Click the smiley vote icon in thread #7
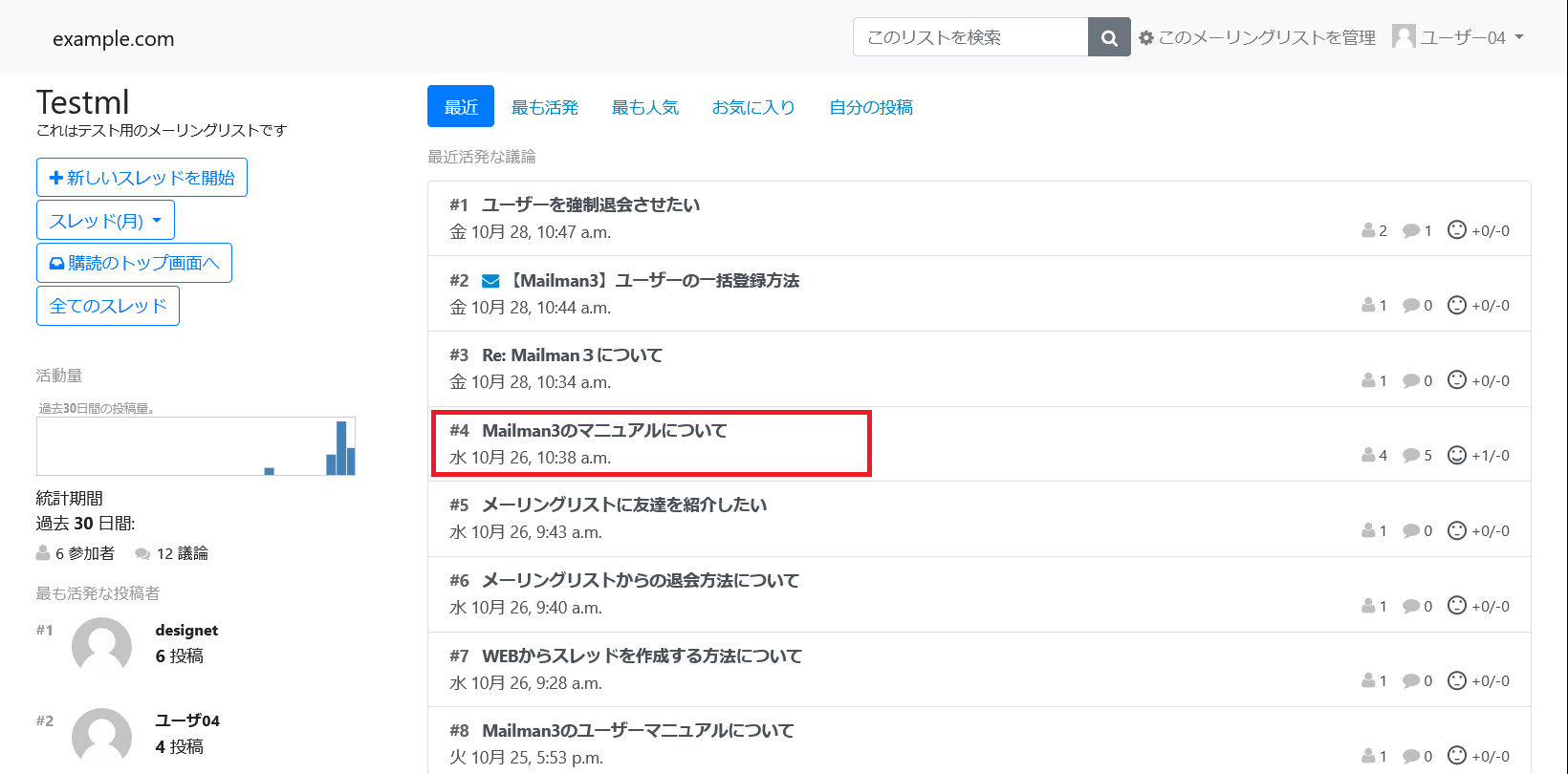The height and width of the screenshot is (774, 1568). pyautogui.click(x=1456, y=680)
